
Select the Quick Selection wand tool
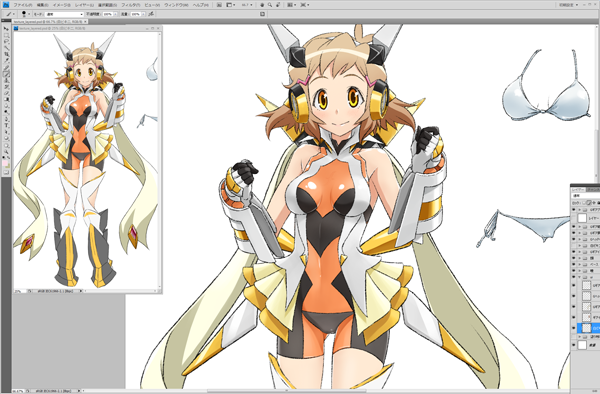coord(7,48)
